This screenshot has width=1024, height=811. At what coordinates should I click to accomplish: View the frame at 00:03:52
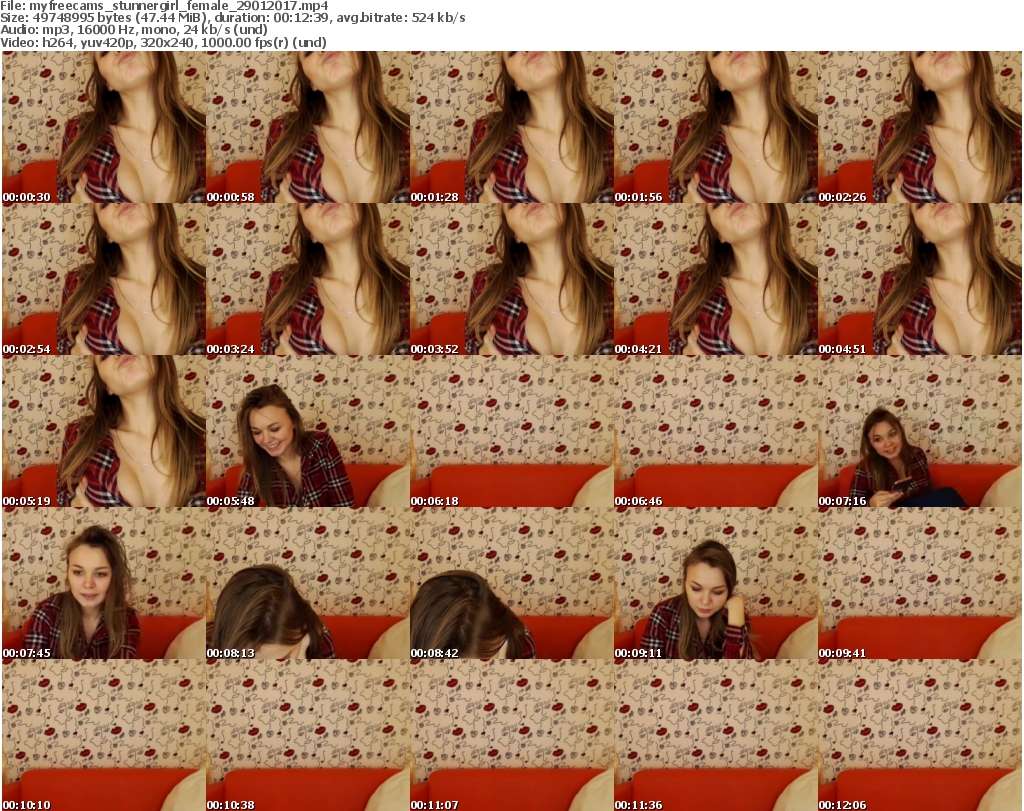pos(511,279)
